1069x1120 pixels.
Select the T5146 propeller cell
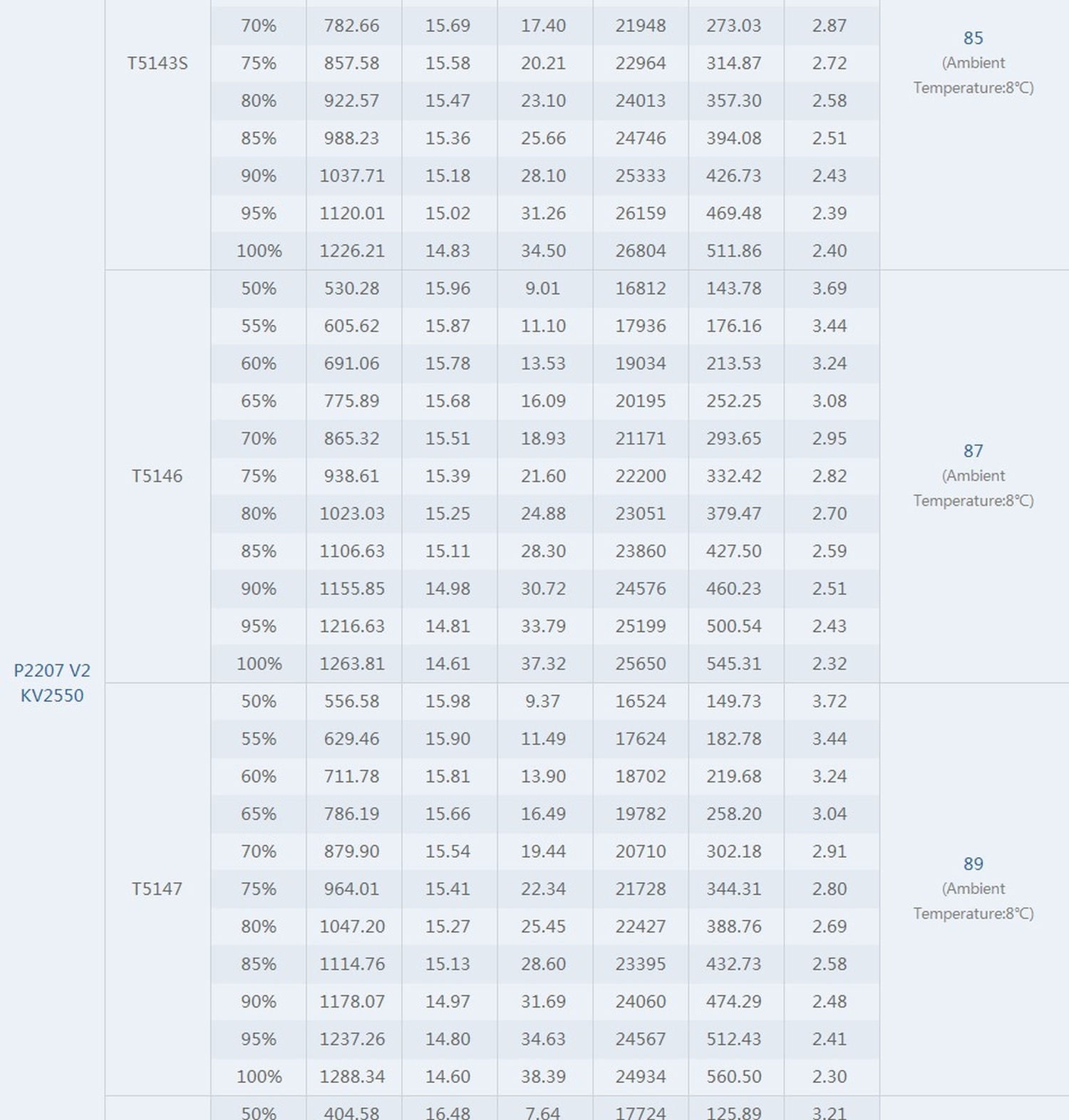(157, 476)
